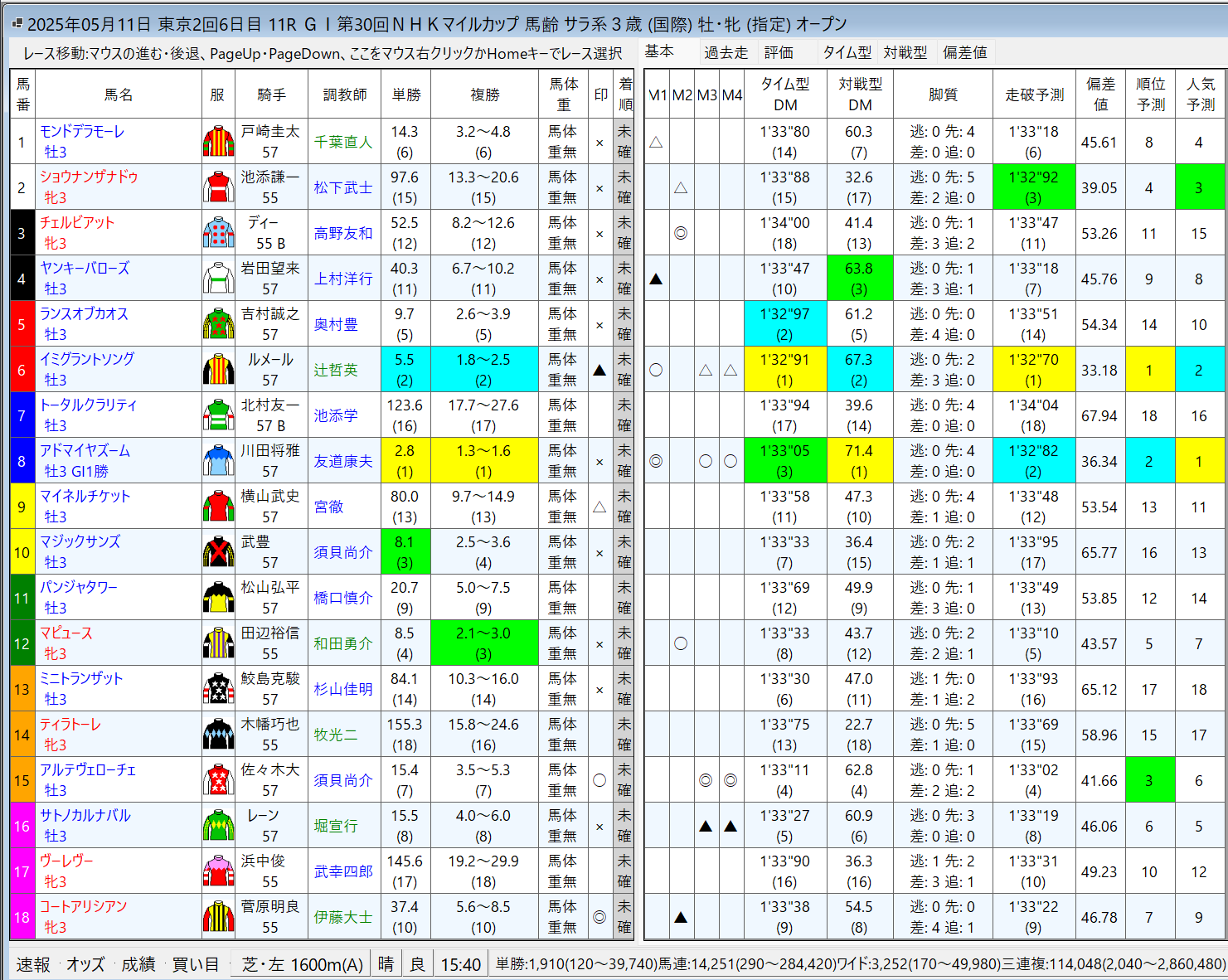Viewport: 1228px width, 980px height.
Task: Click jockey silks icon for ヤンキーバローズ
Action: click(x=218, y=279)
